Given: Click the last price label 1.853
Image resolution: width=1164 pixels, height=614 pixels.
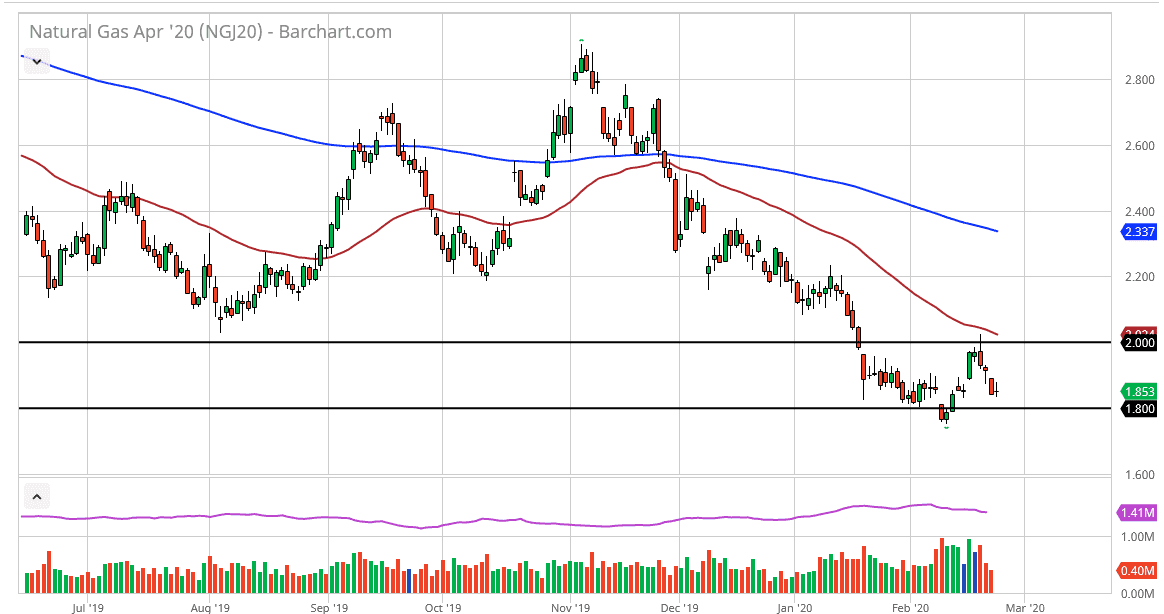Looking at the screenshot, I should click(x=1140, y=391).
